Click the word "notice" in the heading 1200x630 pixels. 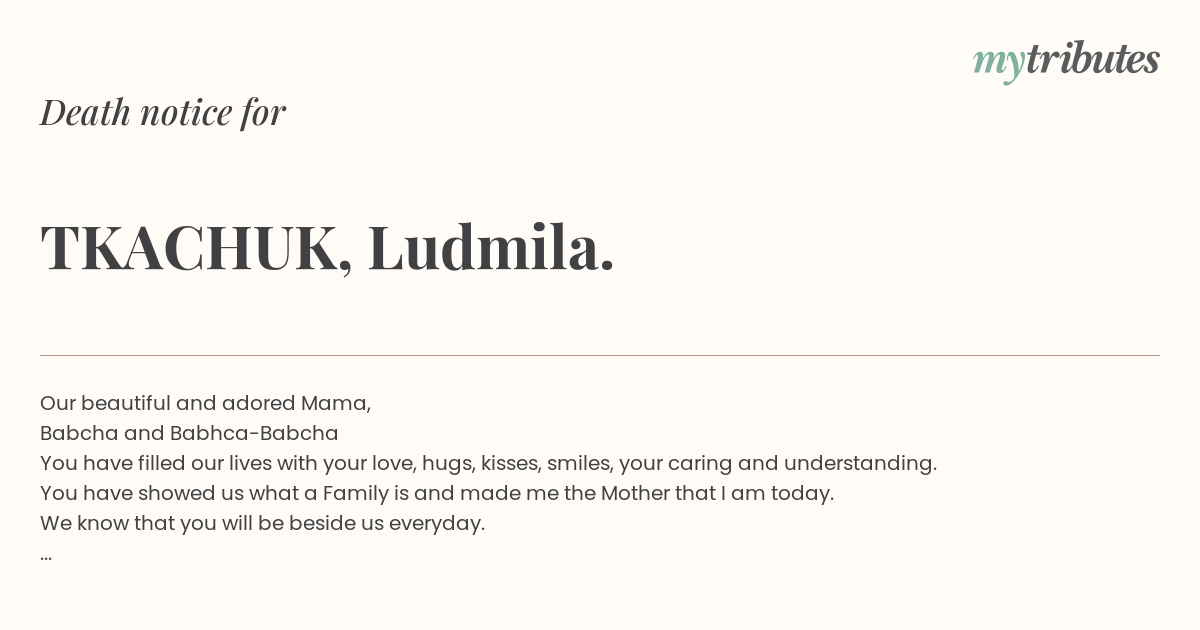186,112
